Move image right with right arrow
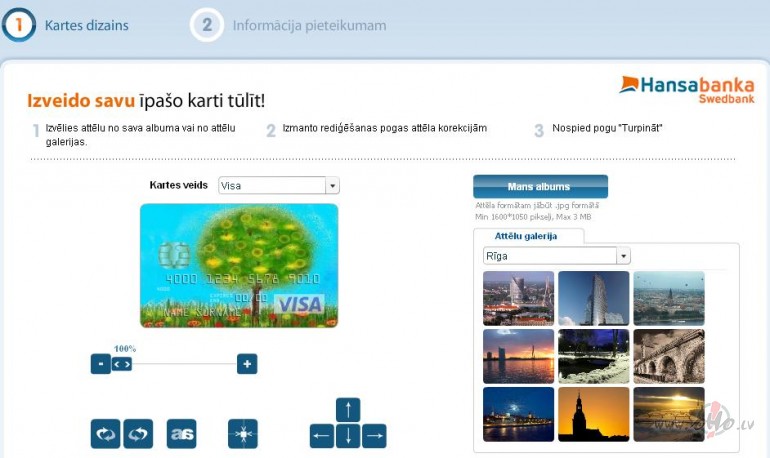This screenshot has height=458, width=770. pos(374,436)
